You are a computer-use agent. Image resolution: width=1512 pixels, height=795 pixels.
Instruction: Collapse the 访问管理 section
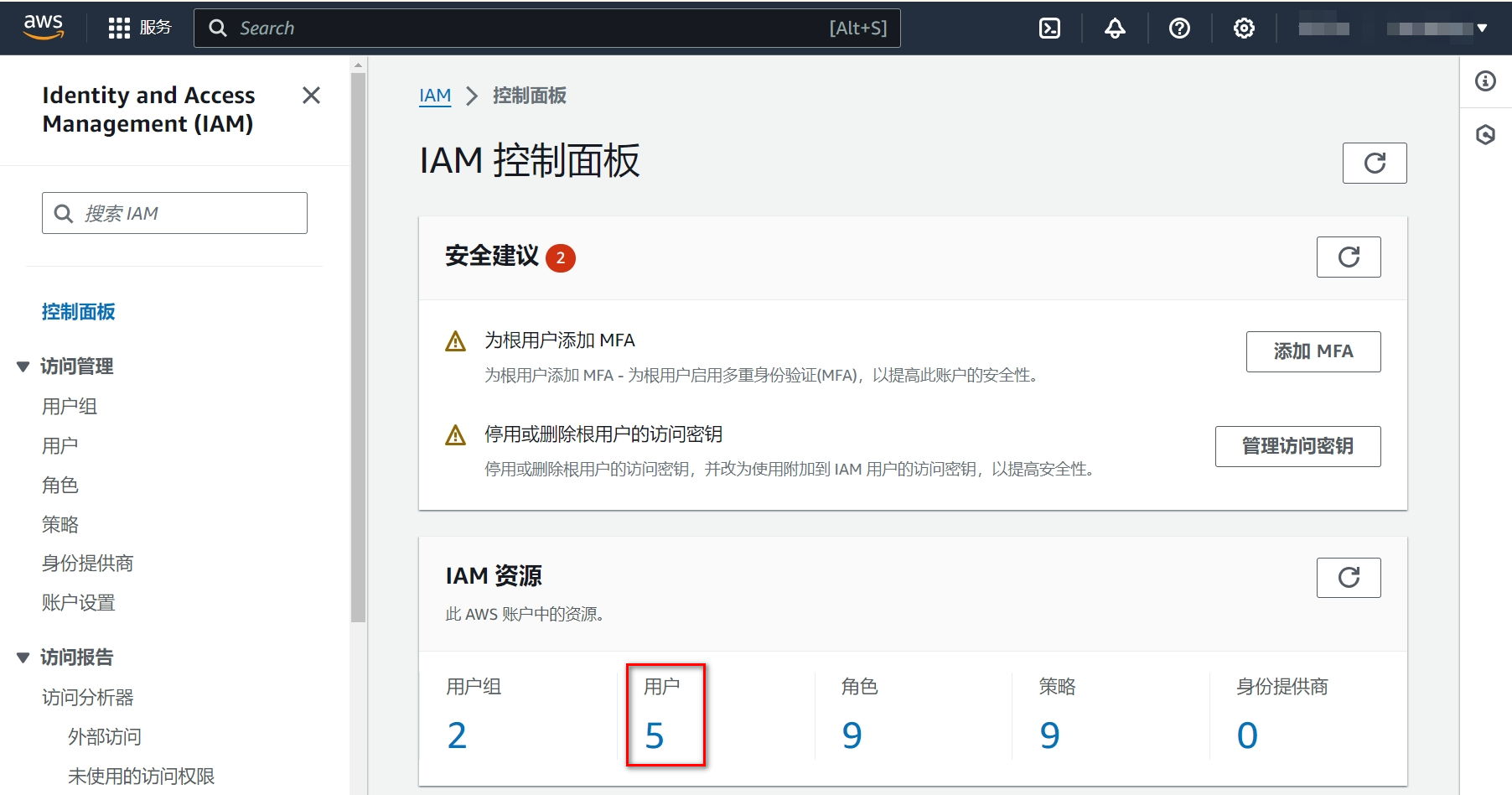pos(23,366)
